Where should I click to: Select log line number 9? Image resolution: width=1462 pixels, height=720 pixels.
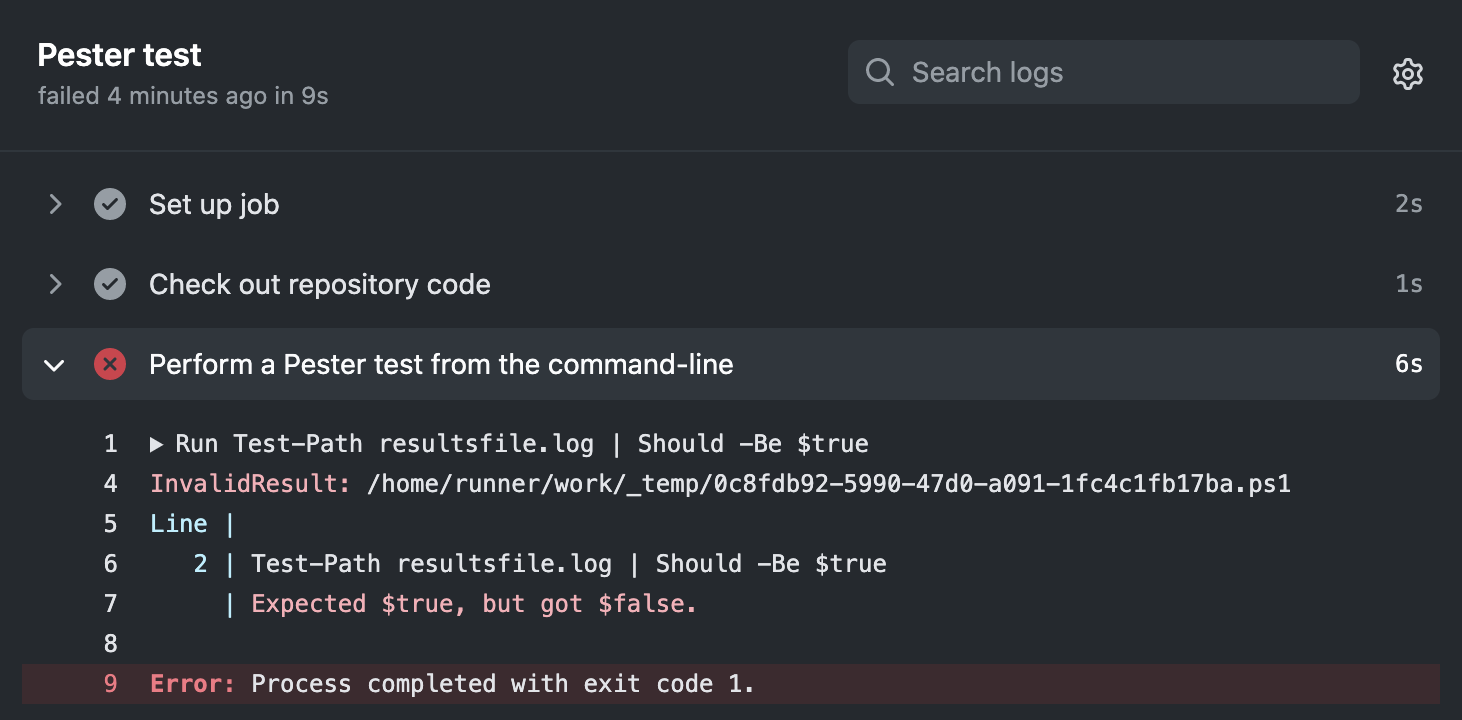tap(110, 683)
